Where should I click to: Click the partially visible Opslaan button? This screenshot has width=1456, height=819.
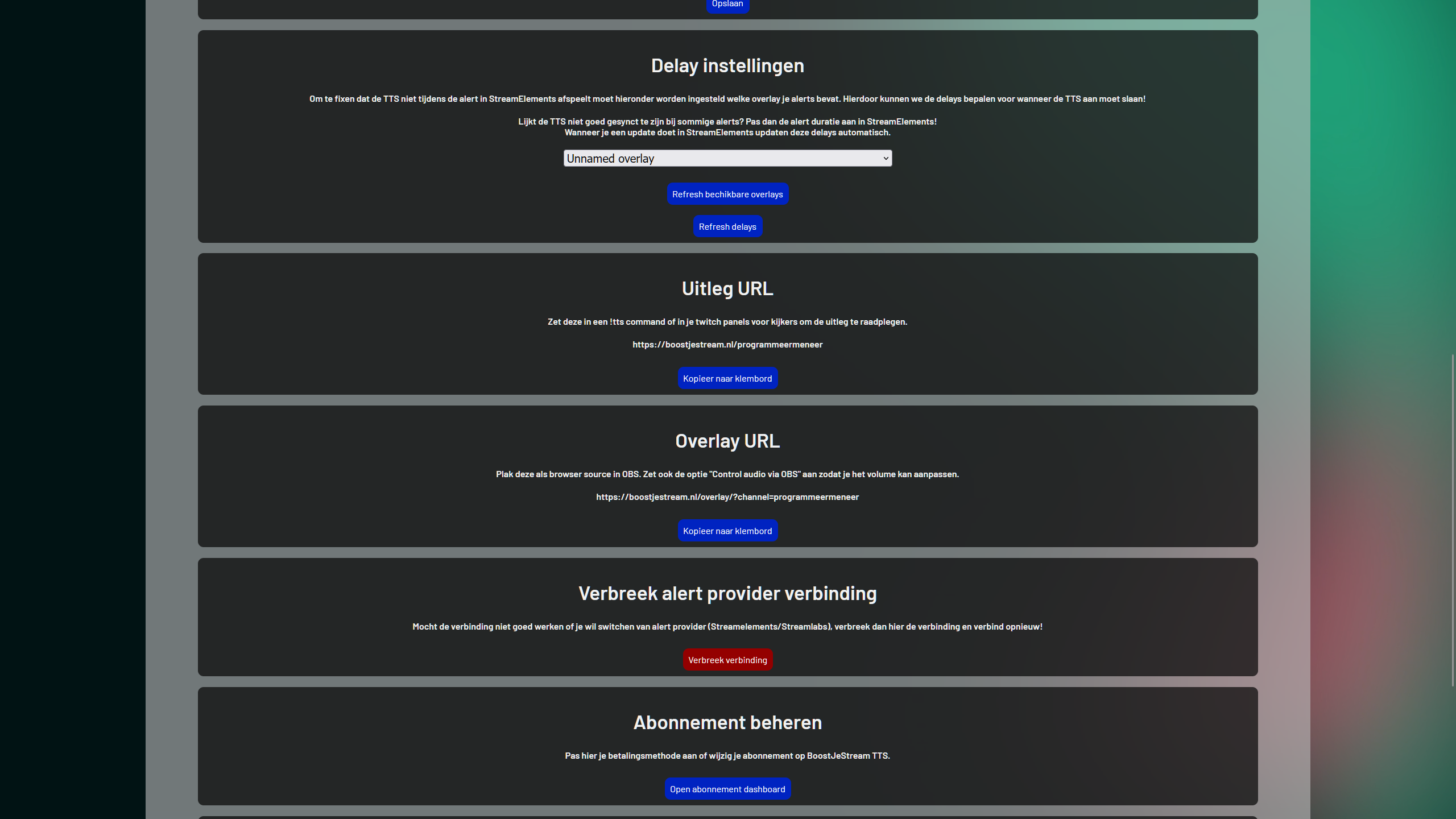click(x=727, y=5)
